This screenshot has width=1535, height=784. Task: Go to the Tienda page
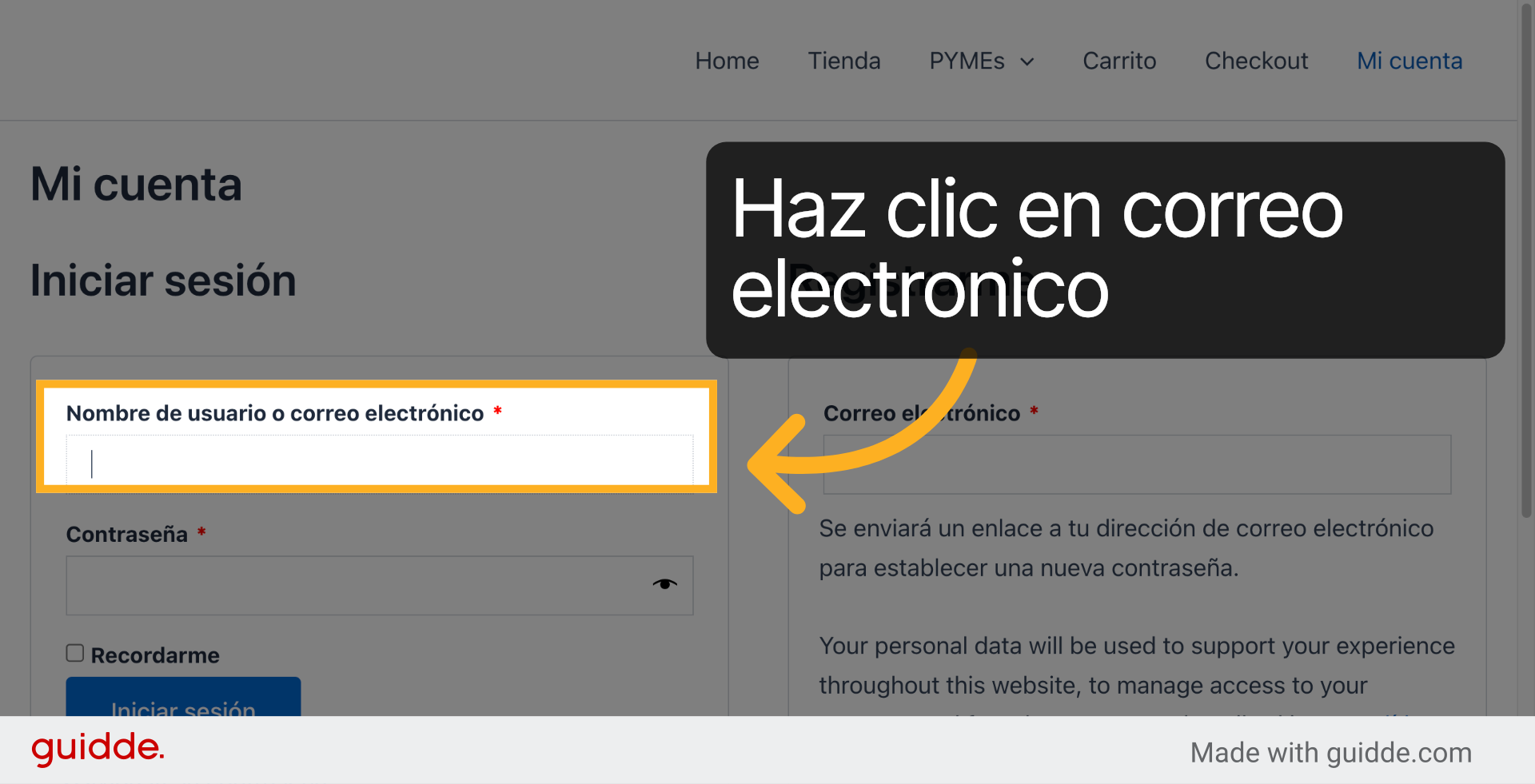tap(844, 61)
